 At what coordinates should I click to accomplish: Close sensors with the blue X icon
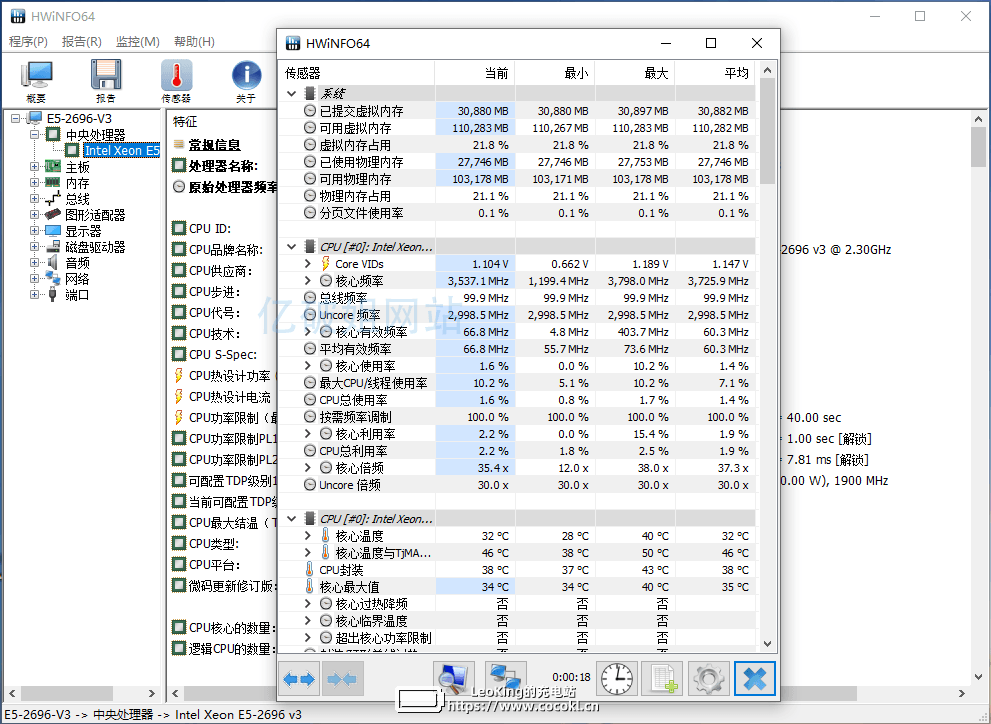(755, 679)
